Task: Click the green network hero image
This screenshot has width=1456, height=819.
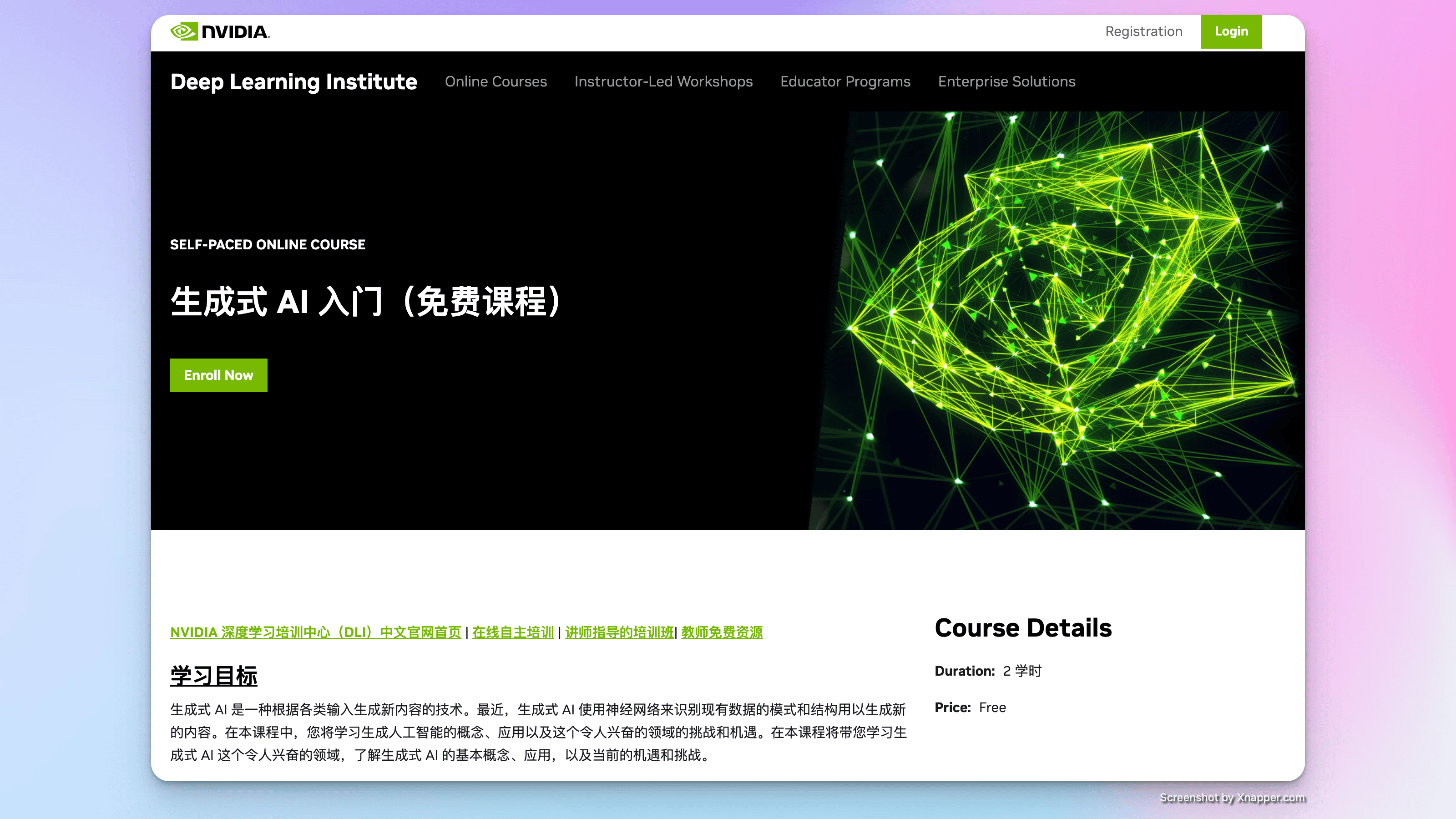Action: (x=1057, y=320)
